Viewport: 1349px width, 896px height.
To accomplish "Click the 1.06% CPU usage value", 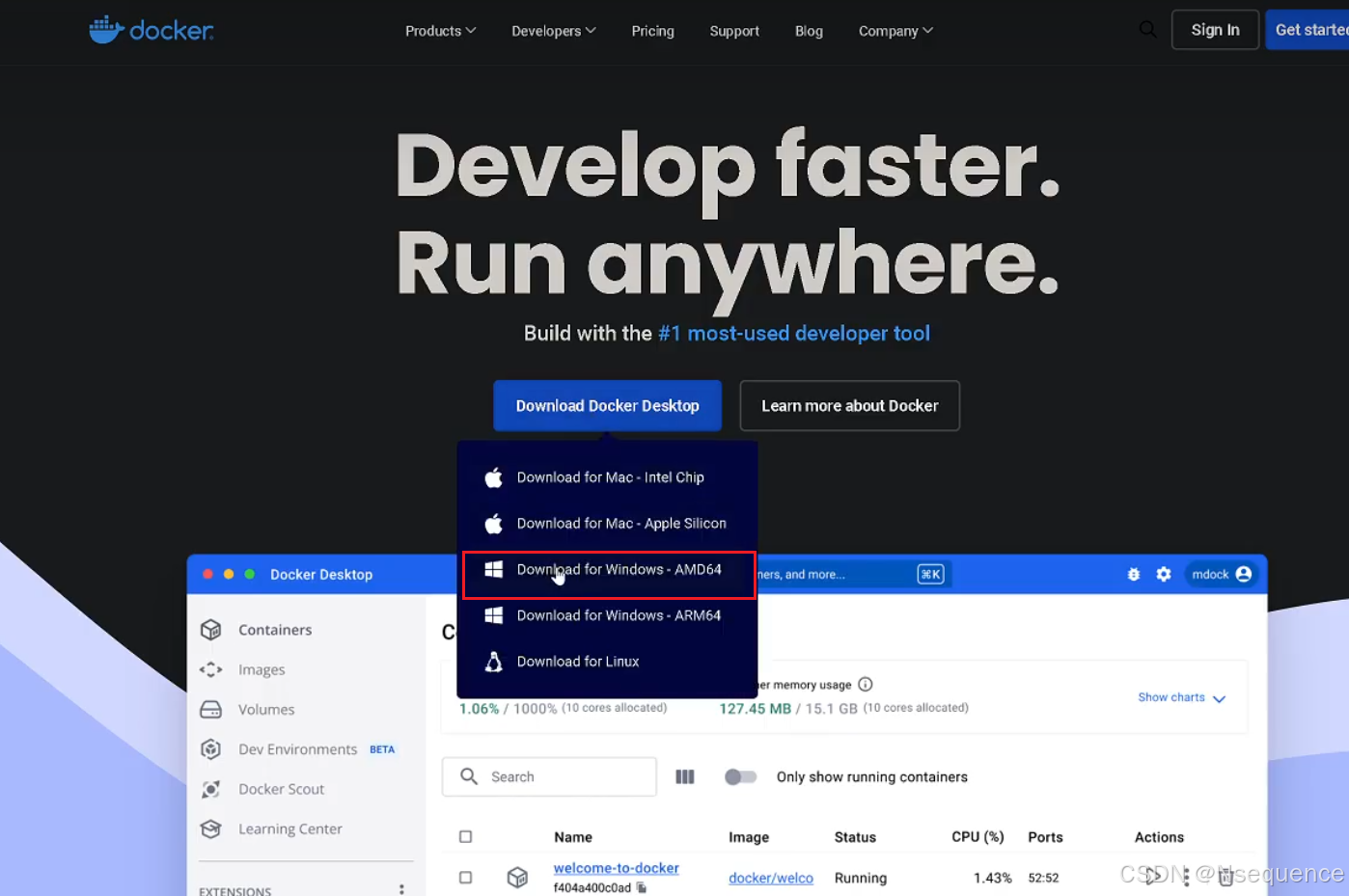I will coord(479,709).
